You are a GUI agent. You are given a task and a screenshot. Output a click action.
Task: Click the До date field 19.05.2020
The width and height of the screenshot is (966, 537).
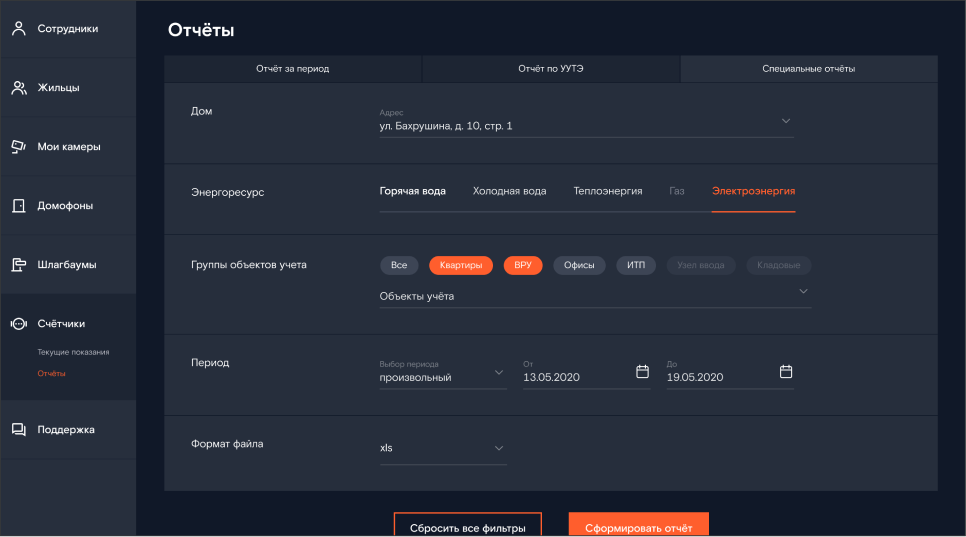click(x=730, y=373)
